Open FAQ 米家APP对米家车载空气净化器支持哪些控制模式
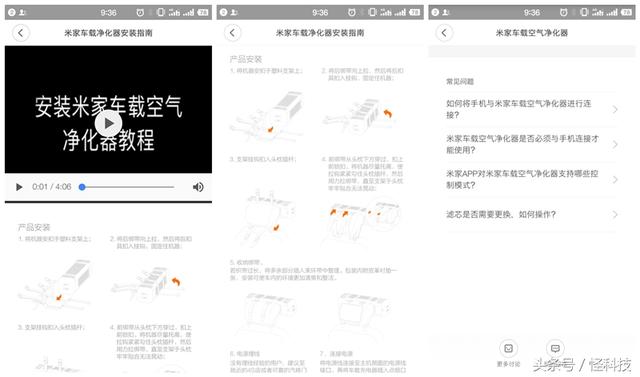This screenshot has width=640, height=377. 531,180
